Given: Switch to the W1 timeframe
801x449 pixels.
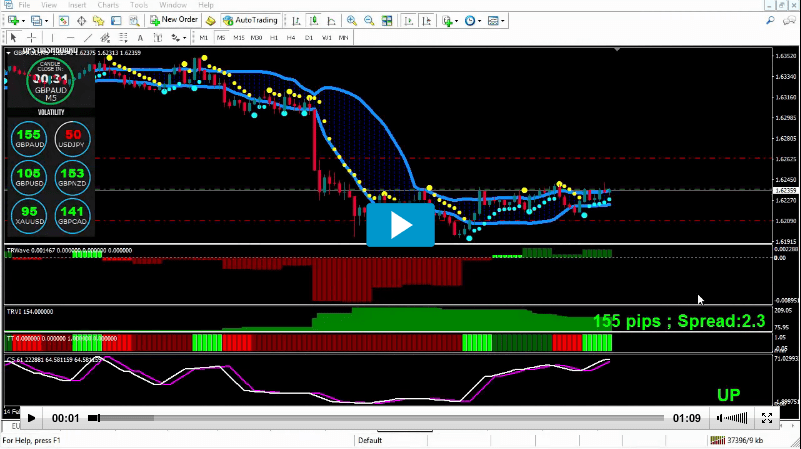Looking at the screenshot, I should 326,38.
